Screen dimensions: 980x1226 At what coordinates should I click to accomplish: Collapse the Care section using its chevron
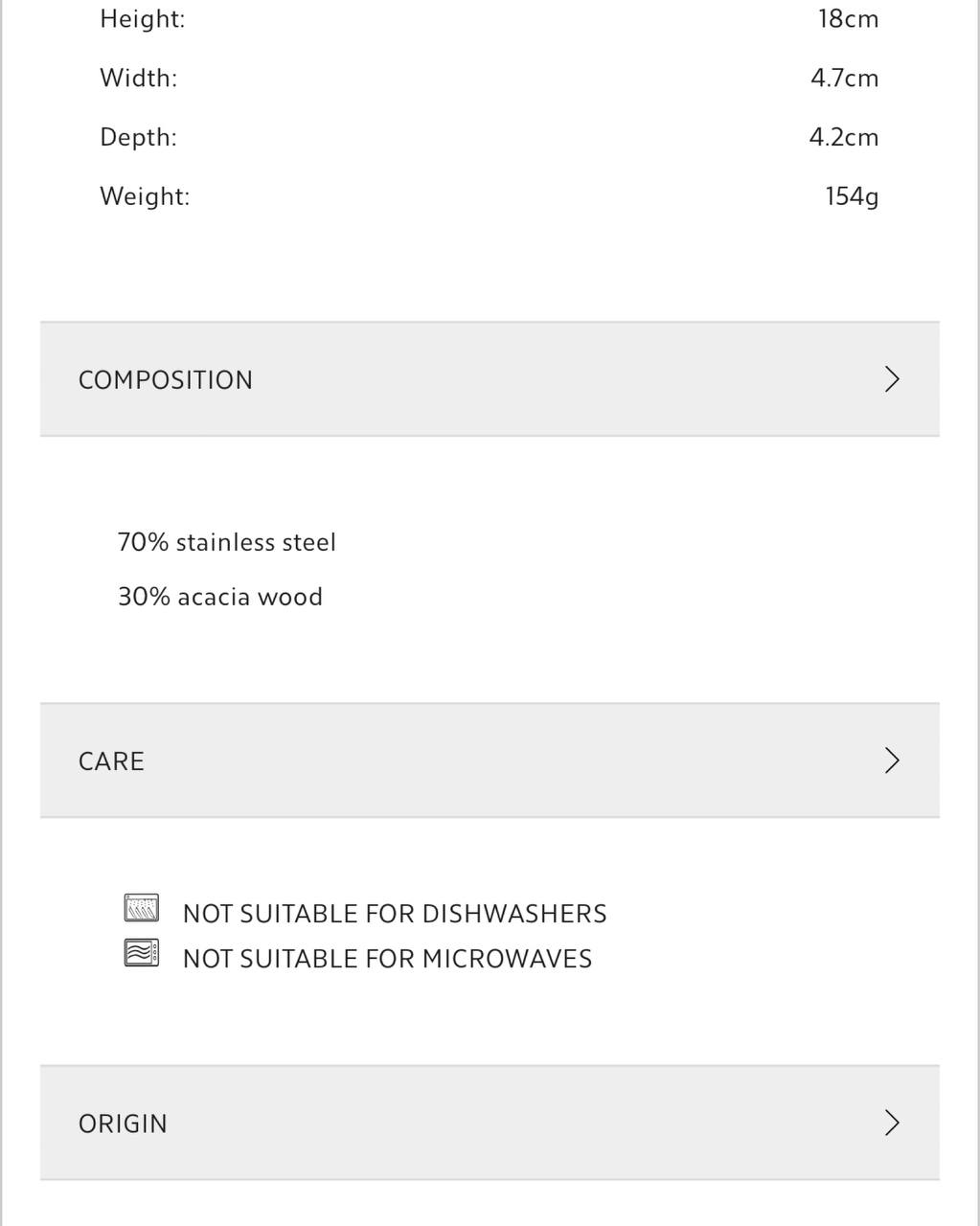[892, 761]
